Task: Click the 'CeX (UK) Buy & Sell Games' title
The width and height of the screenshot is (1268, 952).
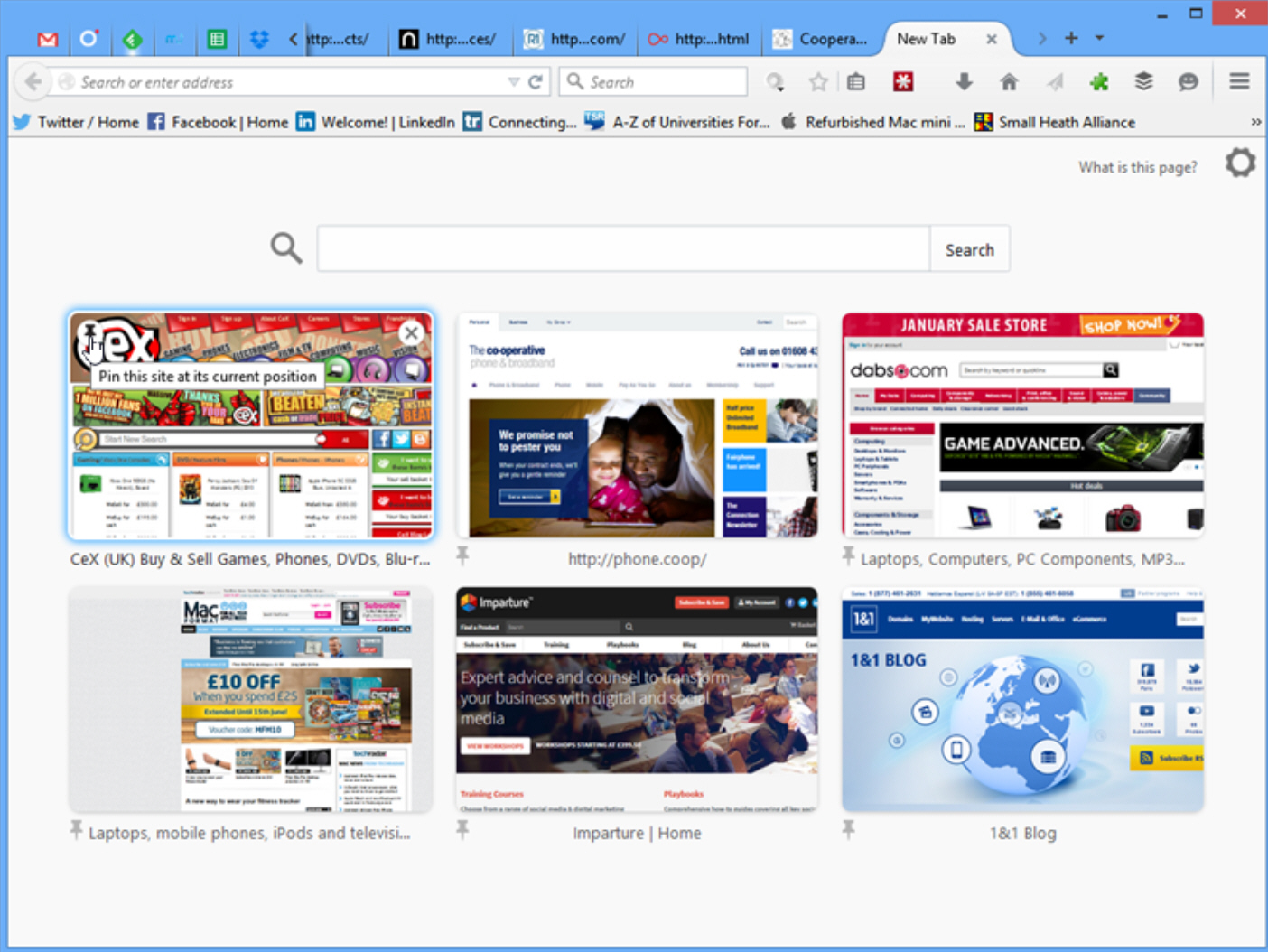Action: 250,559
